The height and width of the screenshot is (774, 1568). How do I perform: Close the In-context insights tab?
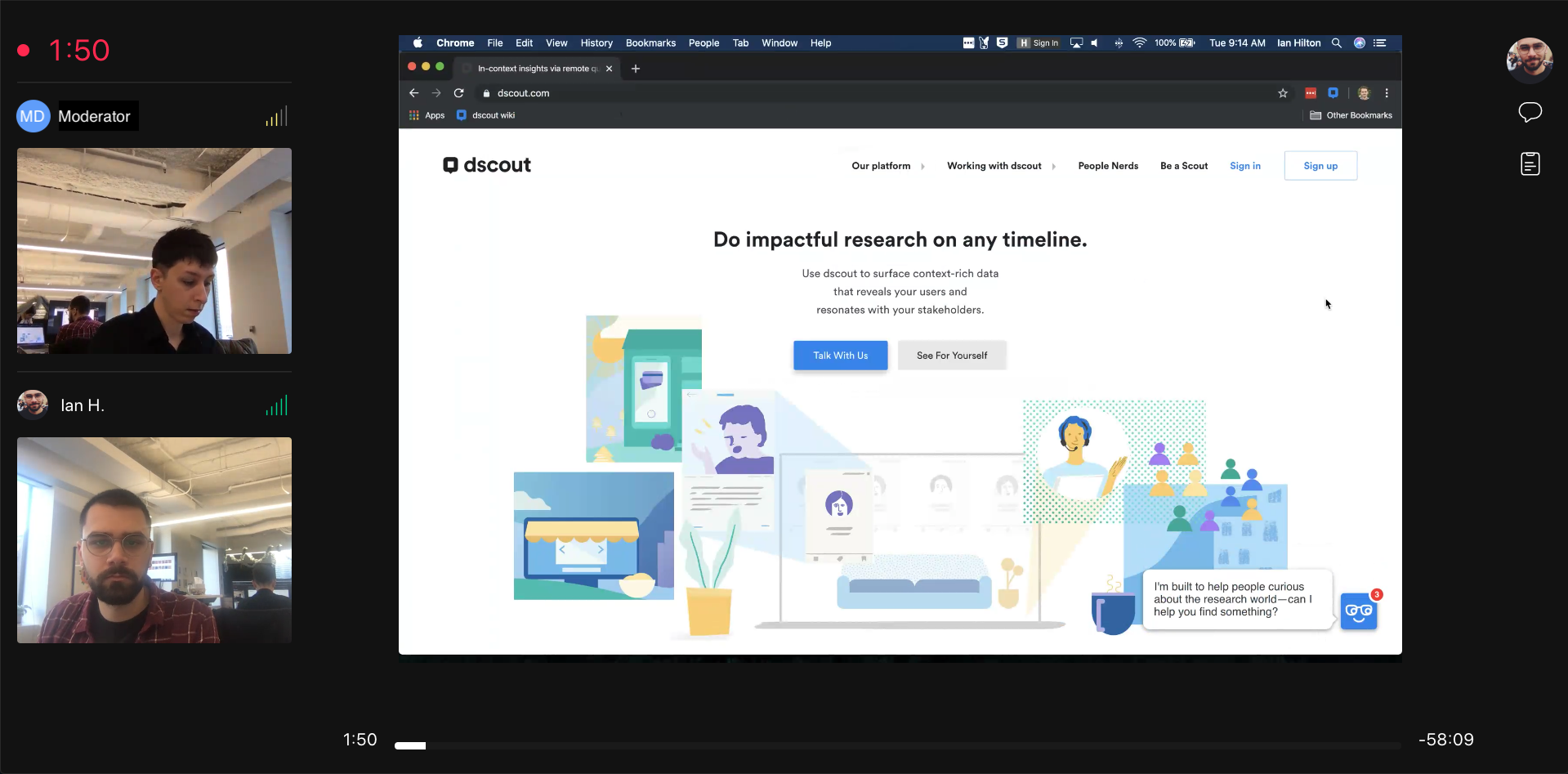click(609, 69)
